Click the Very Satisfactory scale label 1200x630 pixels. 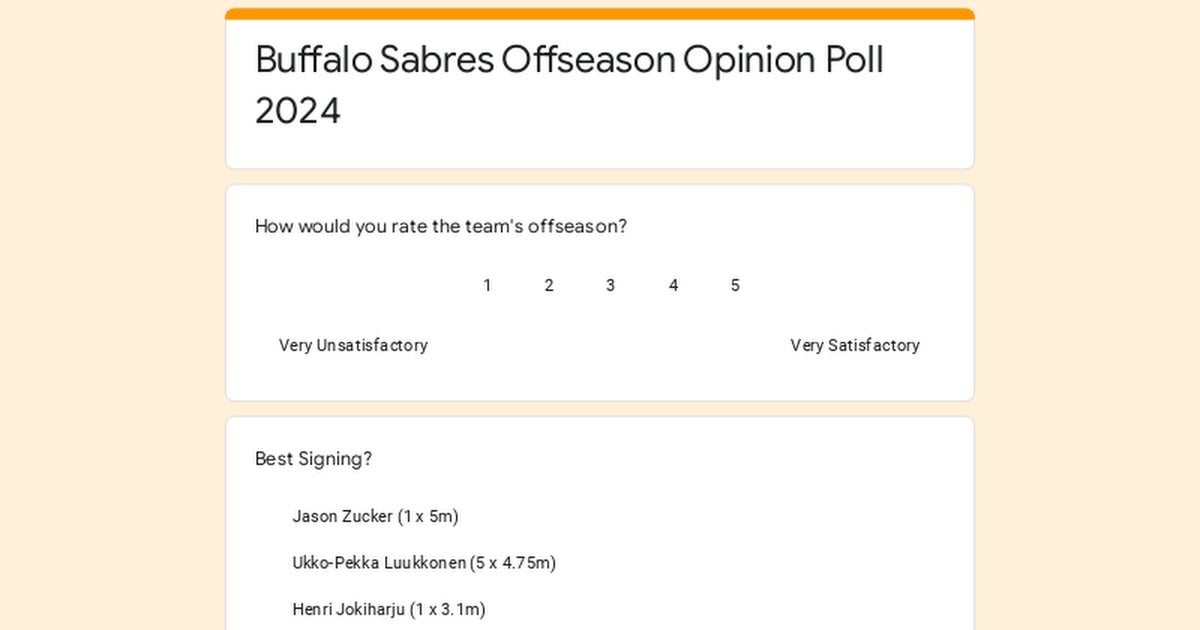855,346
